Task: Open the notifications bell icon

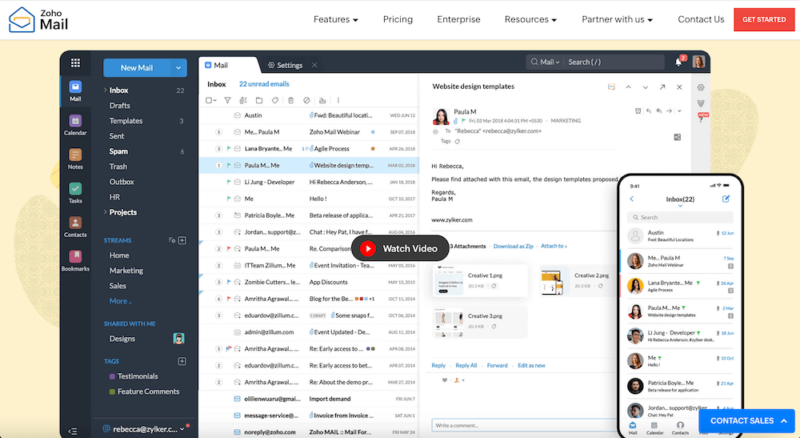Action: click(679, 62)
